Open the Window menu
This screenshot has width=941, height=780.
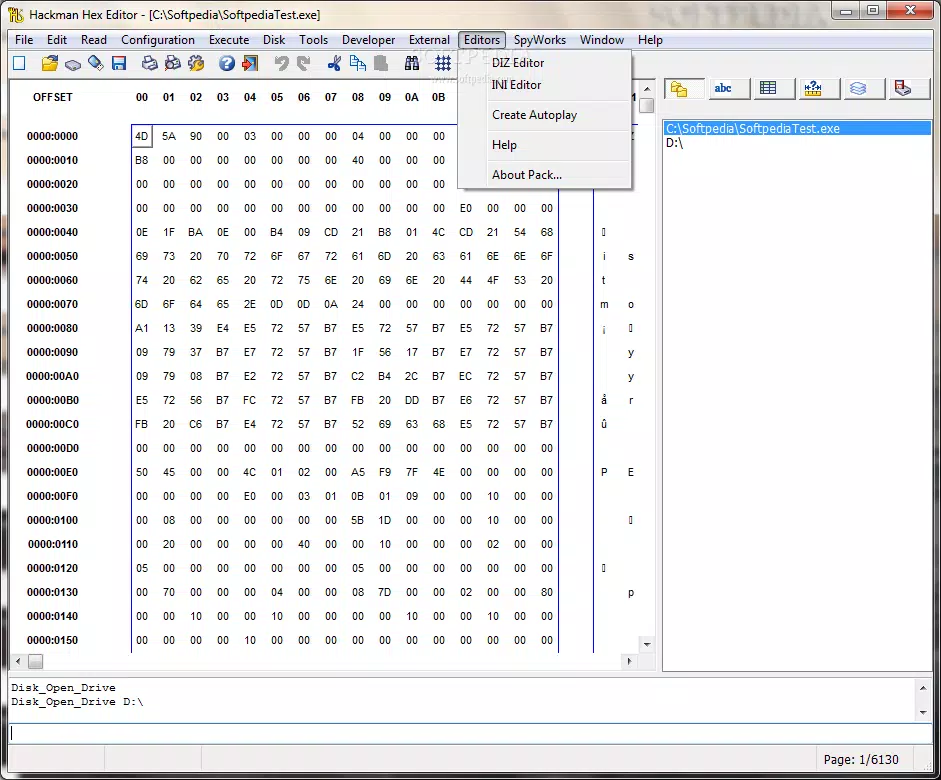tap(601, 40)
